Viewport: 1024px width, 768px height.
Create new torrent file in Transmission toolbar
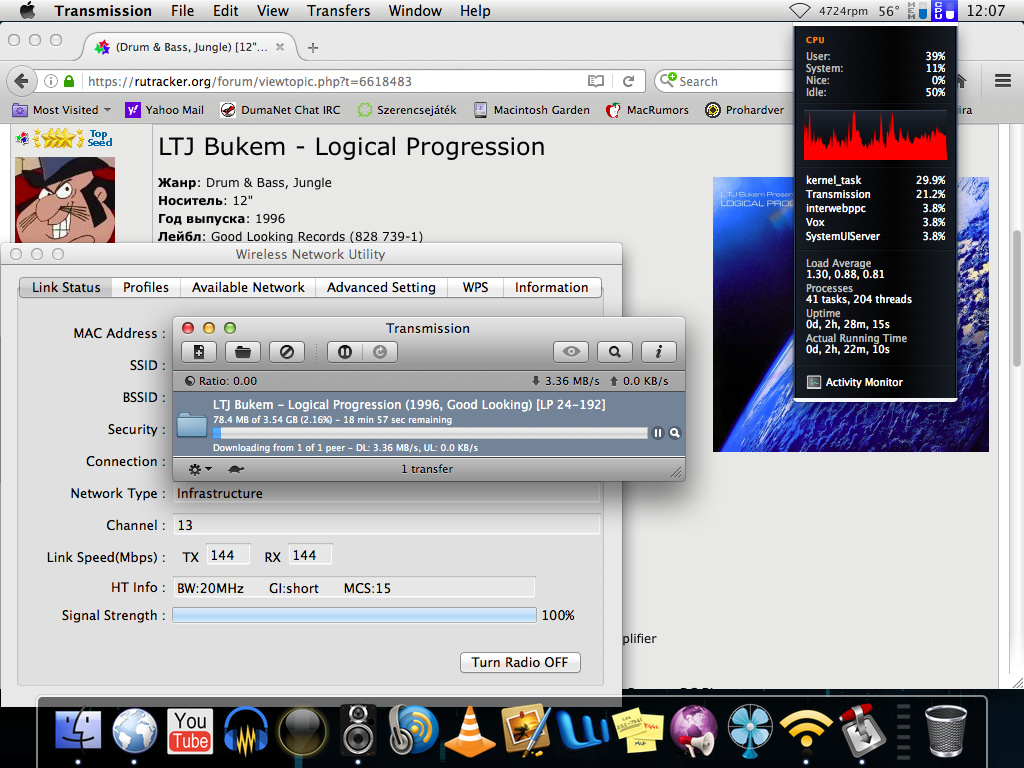199,352
